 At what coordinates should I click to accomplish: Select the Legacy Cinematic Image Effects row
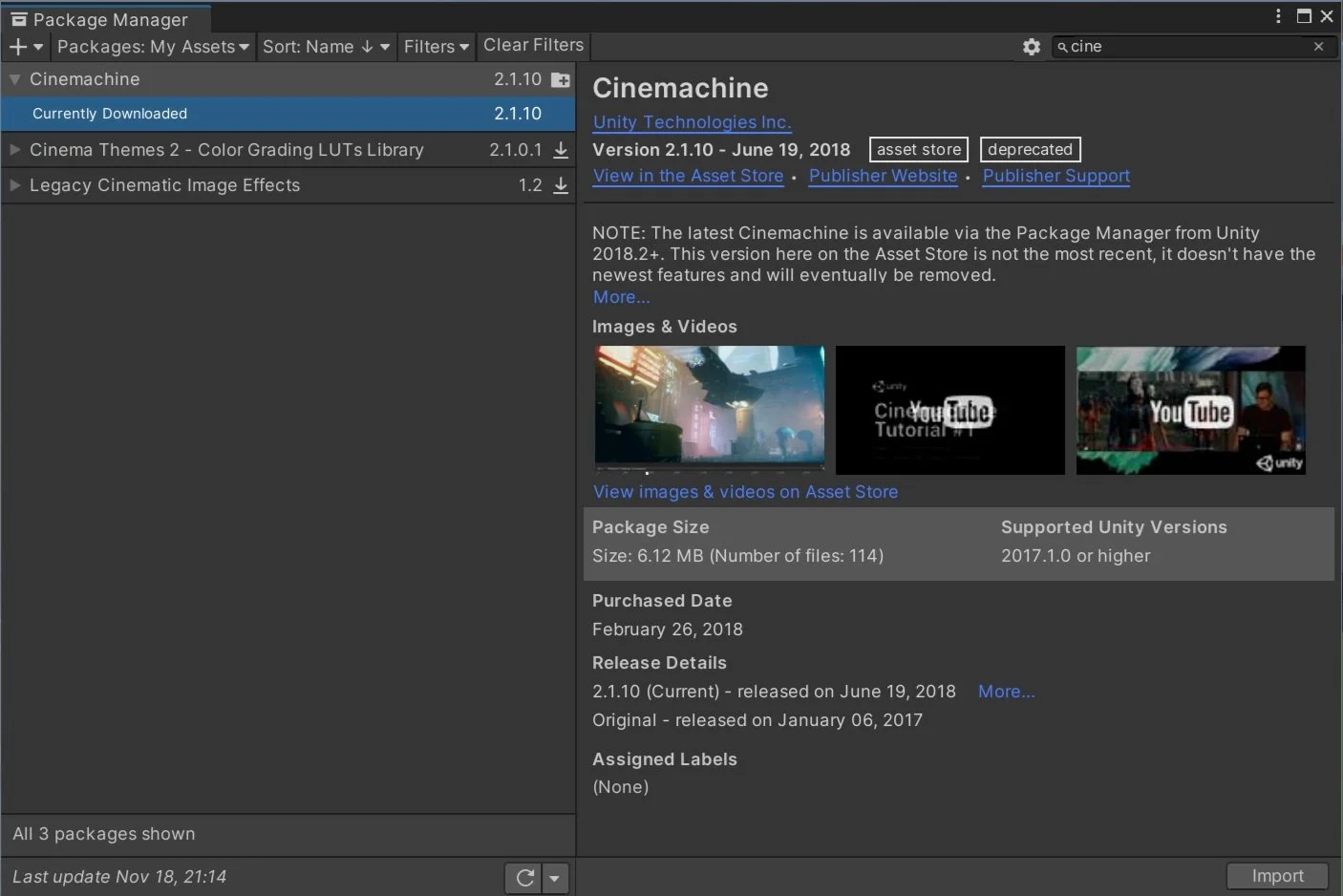288,185
